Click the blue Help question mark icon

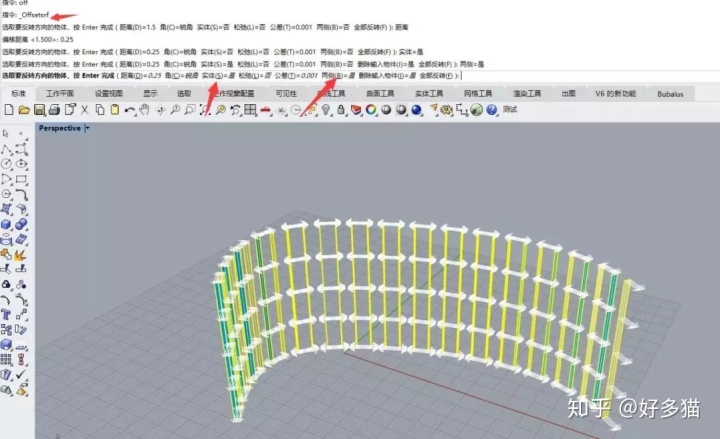coord(491,109)
